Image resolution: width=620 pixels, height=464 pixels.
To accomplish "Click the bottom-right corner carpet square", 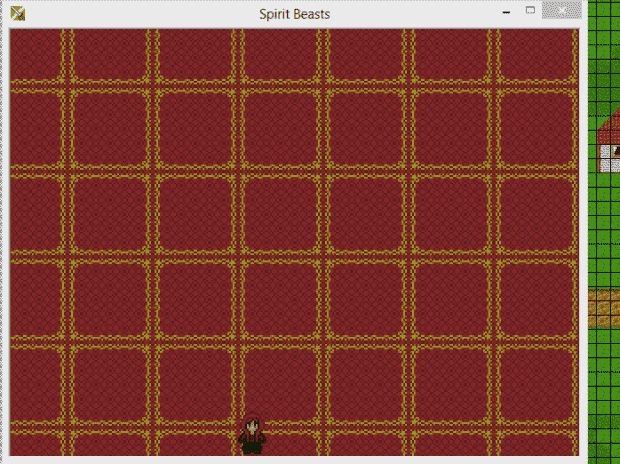I will pyautogui.click(x=535, y=445).
